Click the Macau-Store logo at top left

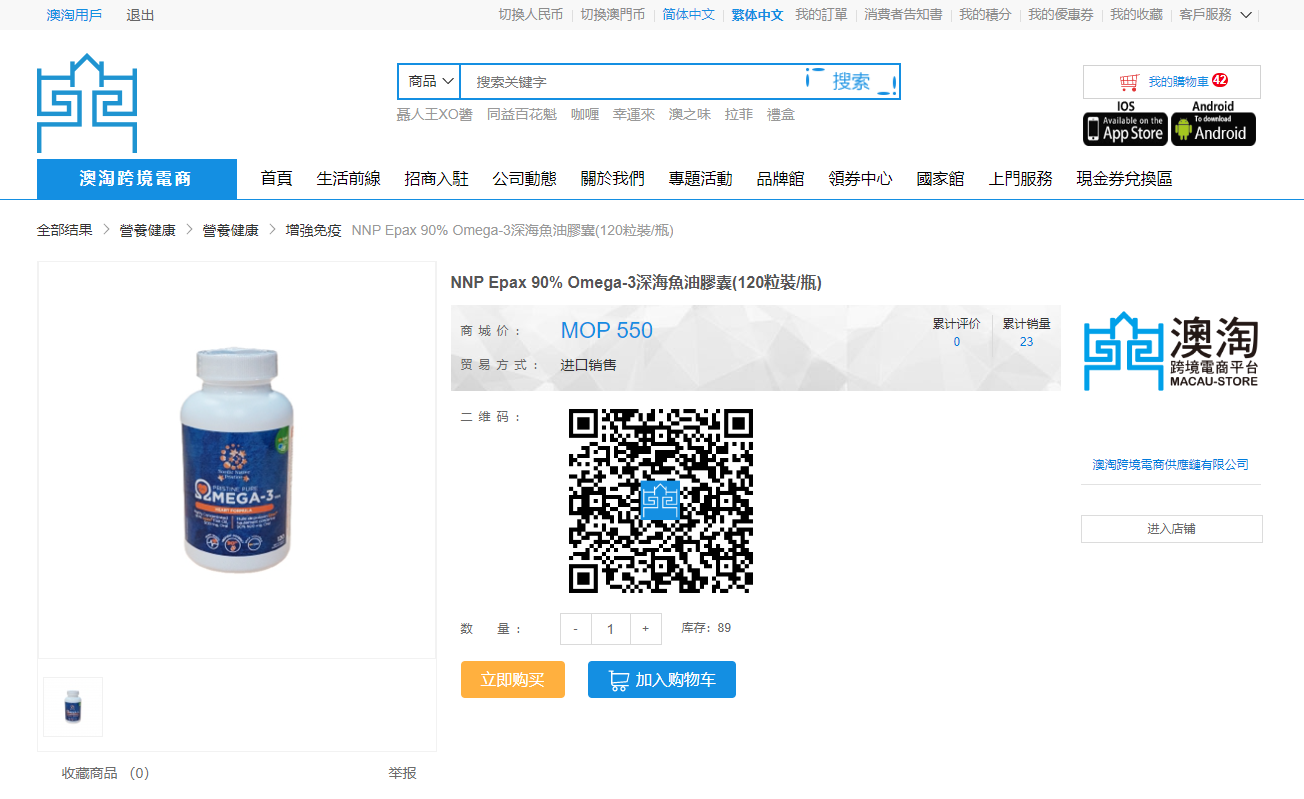click(87, 103)
